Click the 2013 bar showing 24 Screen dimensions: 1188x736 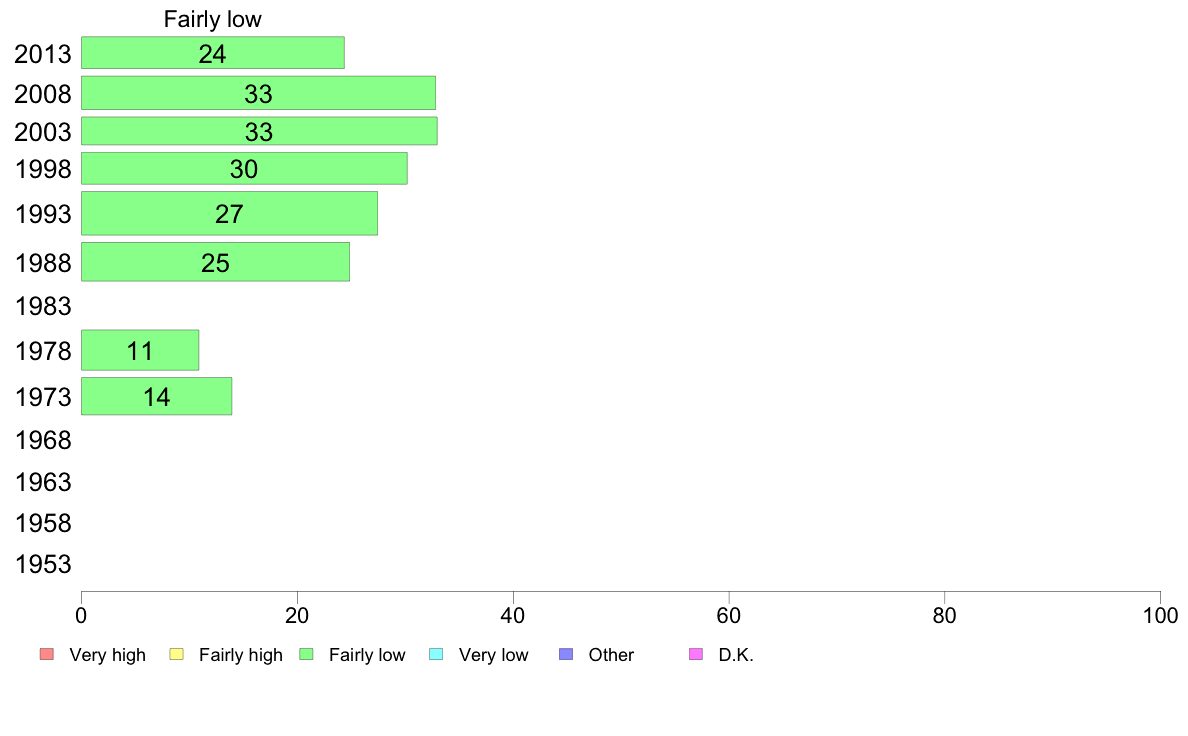coord(213,53)
